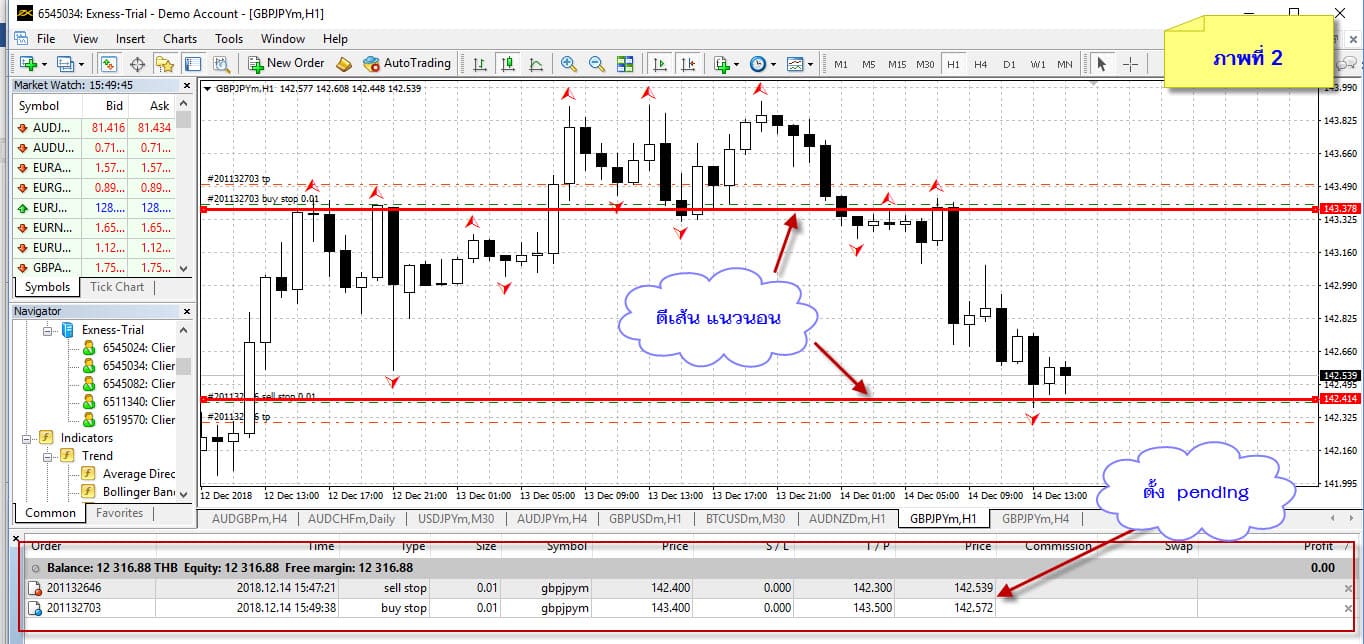Open the Data Window icon
1364x644 pixels.
[x=137, y=64]
